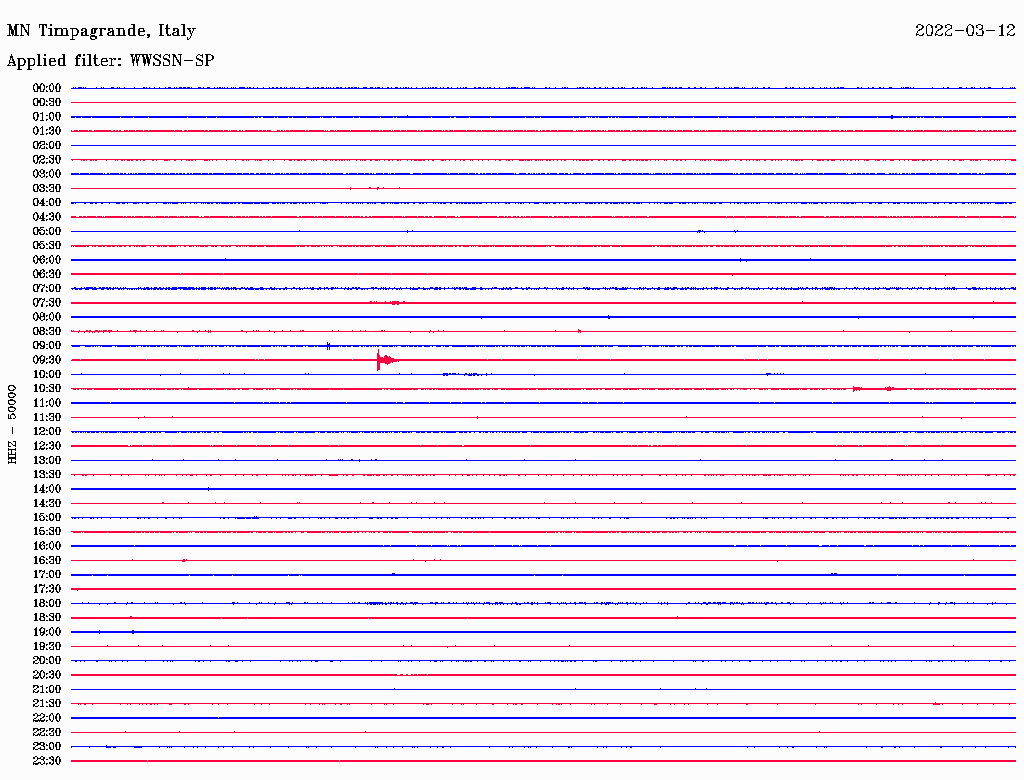This screenshot has width=1024, height=780.
Task: Select the 01:30 time label
Action: click(47, 131)
